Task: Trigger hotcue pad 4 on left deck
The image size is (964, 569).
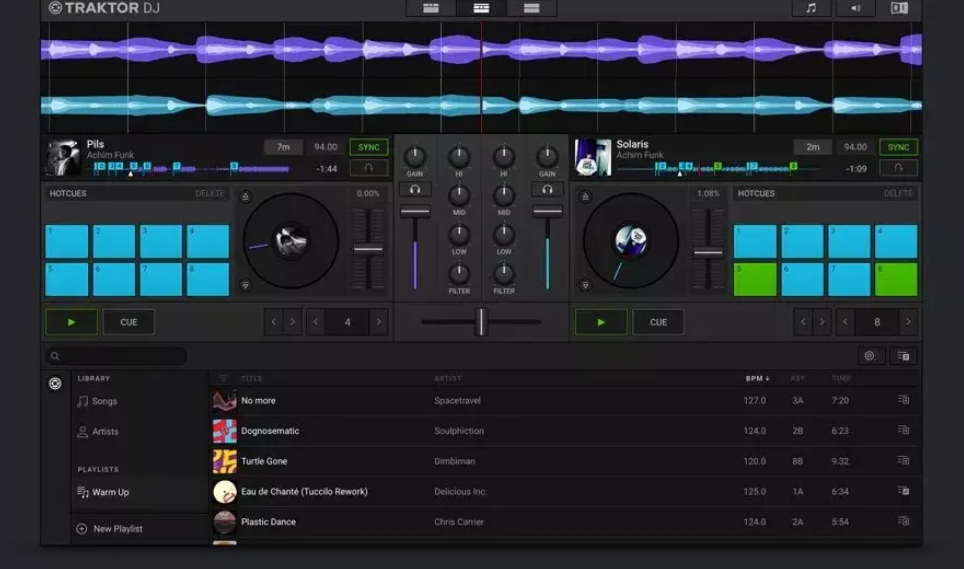Action: 208,241
